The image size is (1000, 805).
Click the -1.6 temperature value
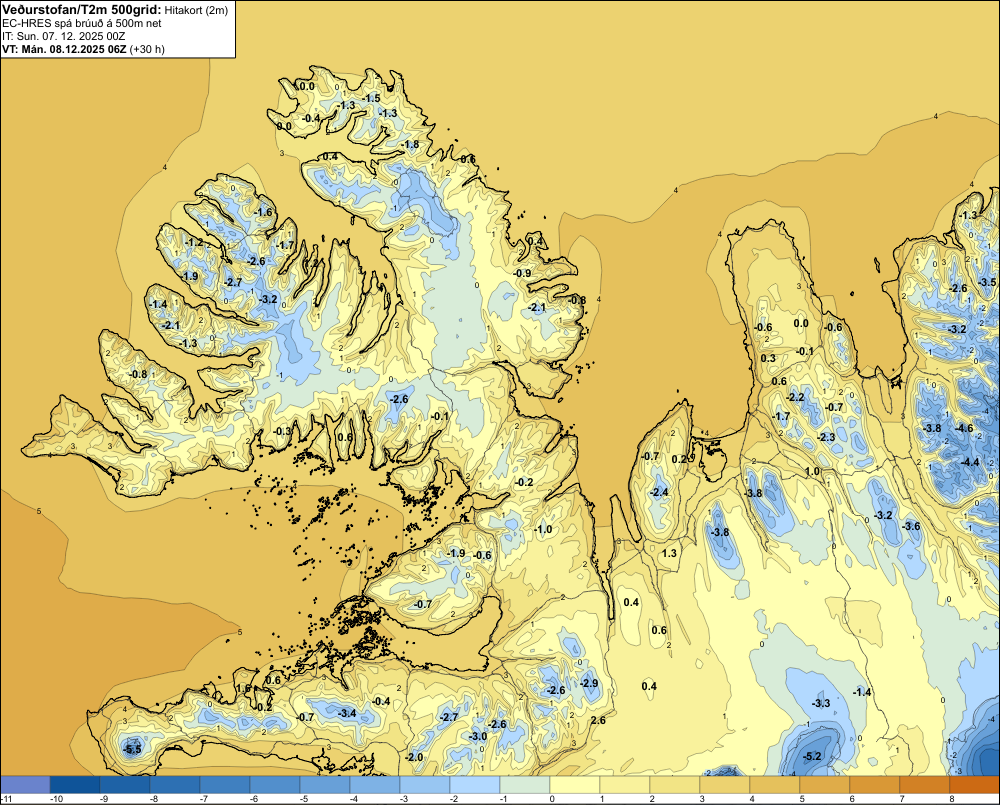tap(263, 212)
